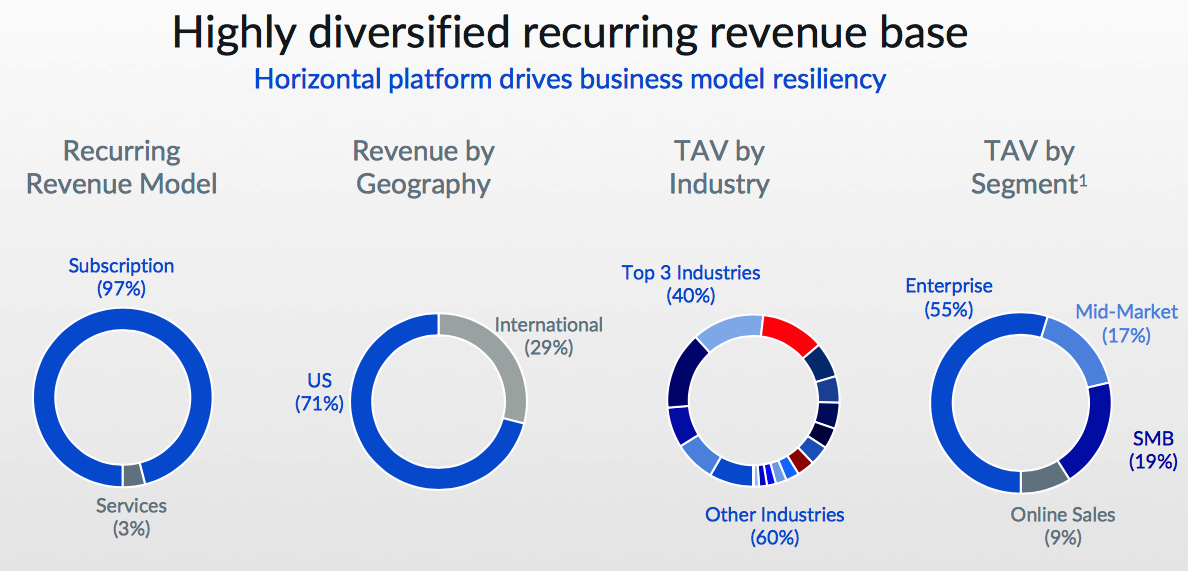Pick the gray Services slice in first donut
Image resolution: width=1188 pixels, height=571 pixels.
coord(133,476)
